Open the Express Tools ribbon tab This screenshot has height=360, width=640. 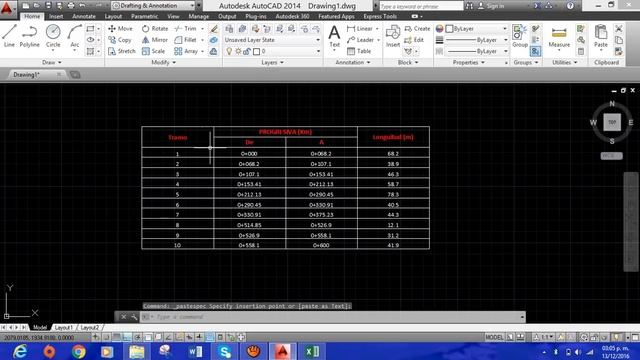coord(380,16)
